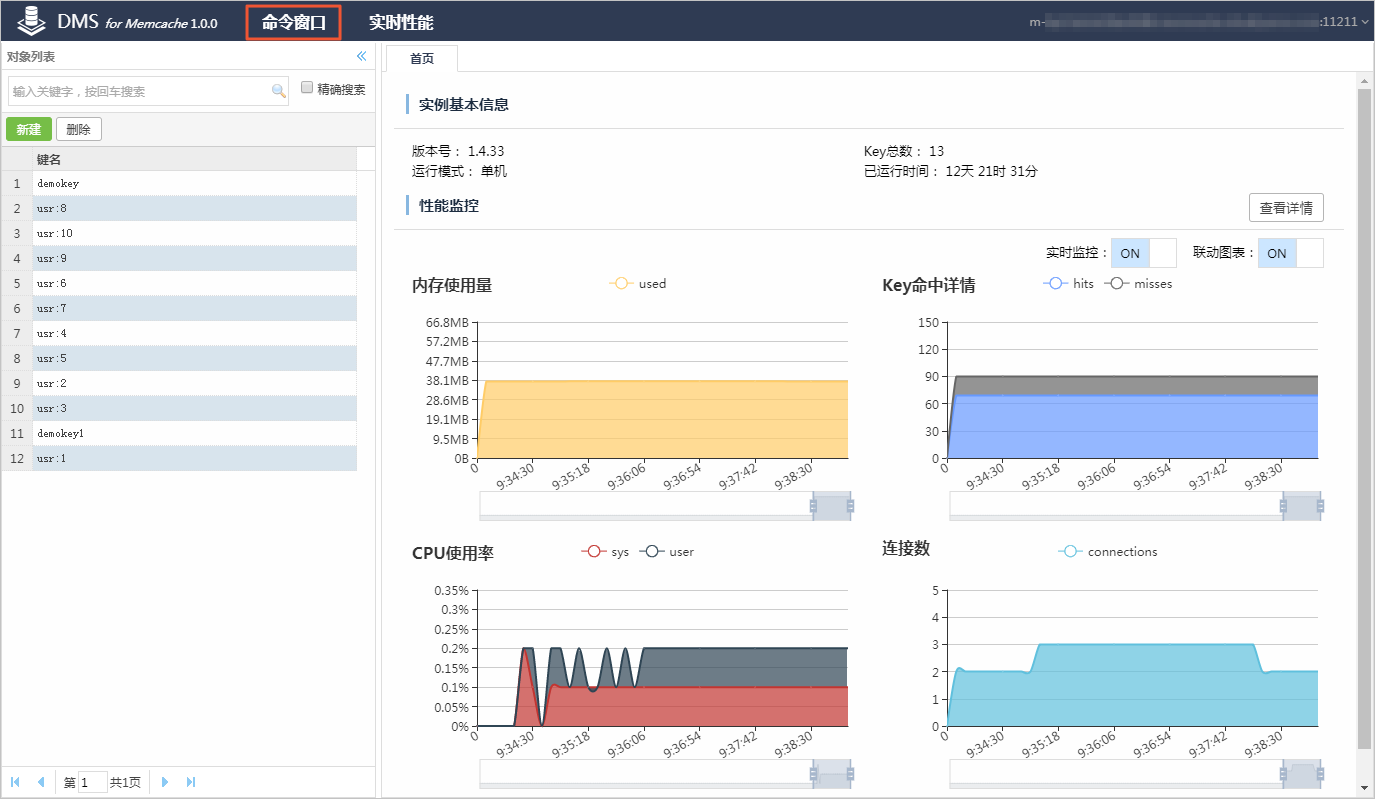The image size is (1375, 799).
Task: Go to next page of key list
Action: 165,782
